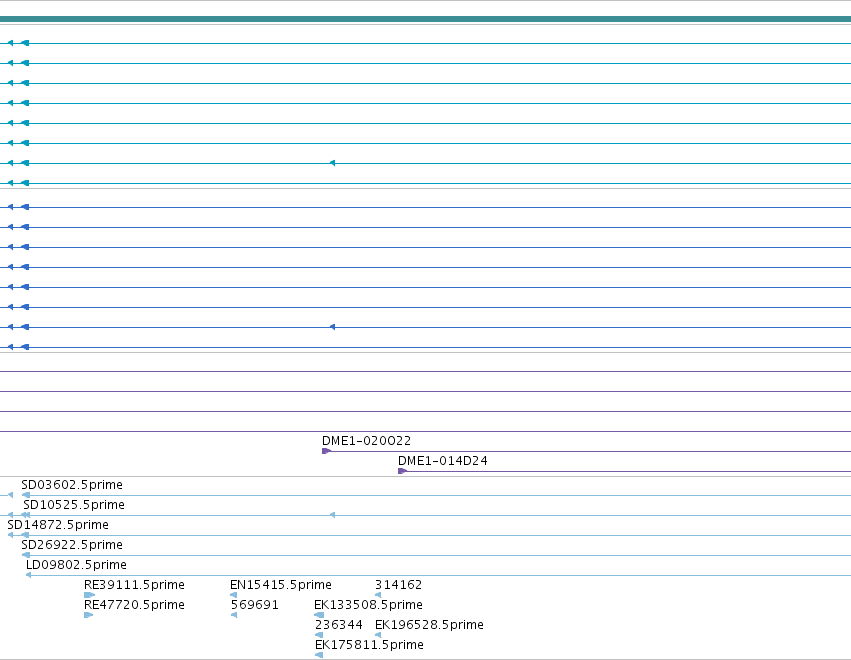
Task: Select the arrow glyph under SD26922.5prime
Action: pyautogui.click(x=26, y=555)
